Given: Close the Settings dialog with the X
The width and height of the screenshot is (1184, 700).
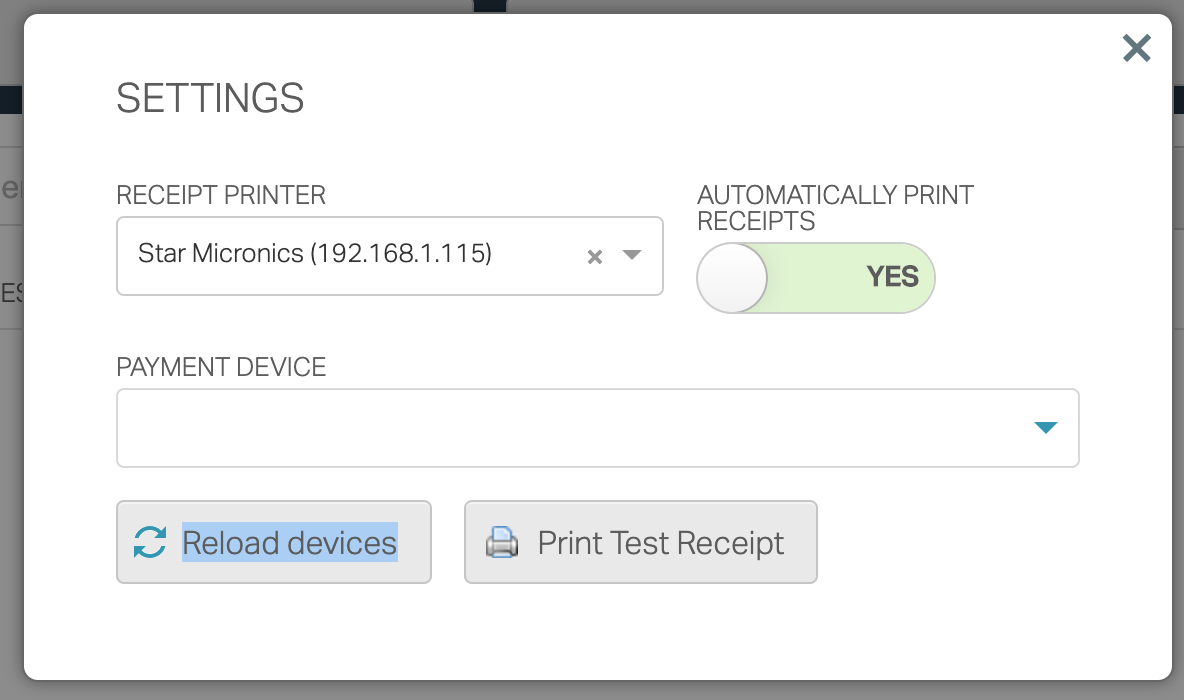Looking at the screenshot, I should [1136, 48].
